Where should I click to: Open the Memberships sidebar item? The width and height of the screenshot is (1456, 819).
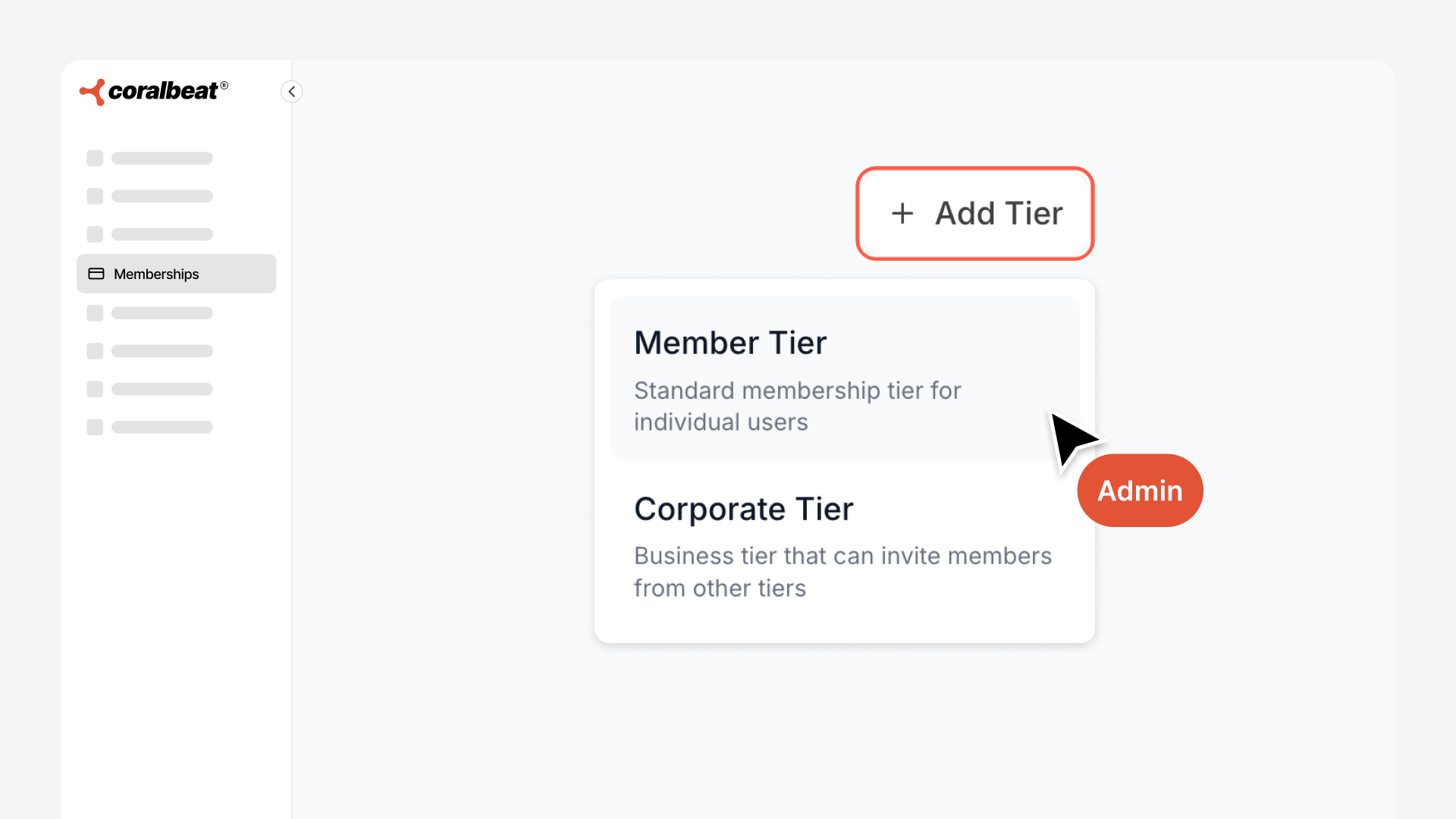point(176,274)
